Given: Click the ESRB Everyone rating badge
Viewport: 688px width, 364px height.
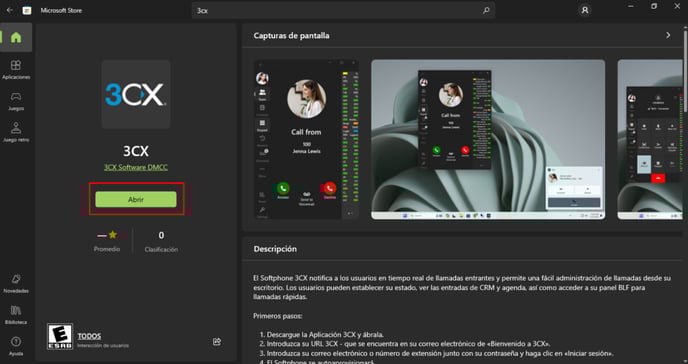Looking at the screenshot, I should 60,336.
